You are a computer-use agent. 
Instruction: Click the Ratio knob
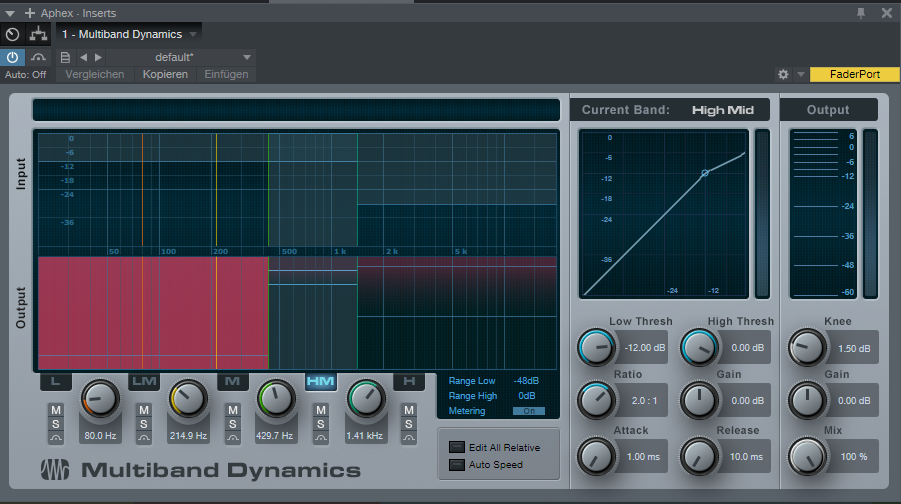(596, 400)
